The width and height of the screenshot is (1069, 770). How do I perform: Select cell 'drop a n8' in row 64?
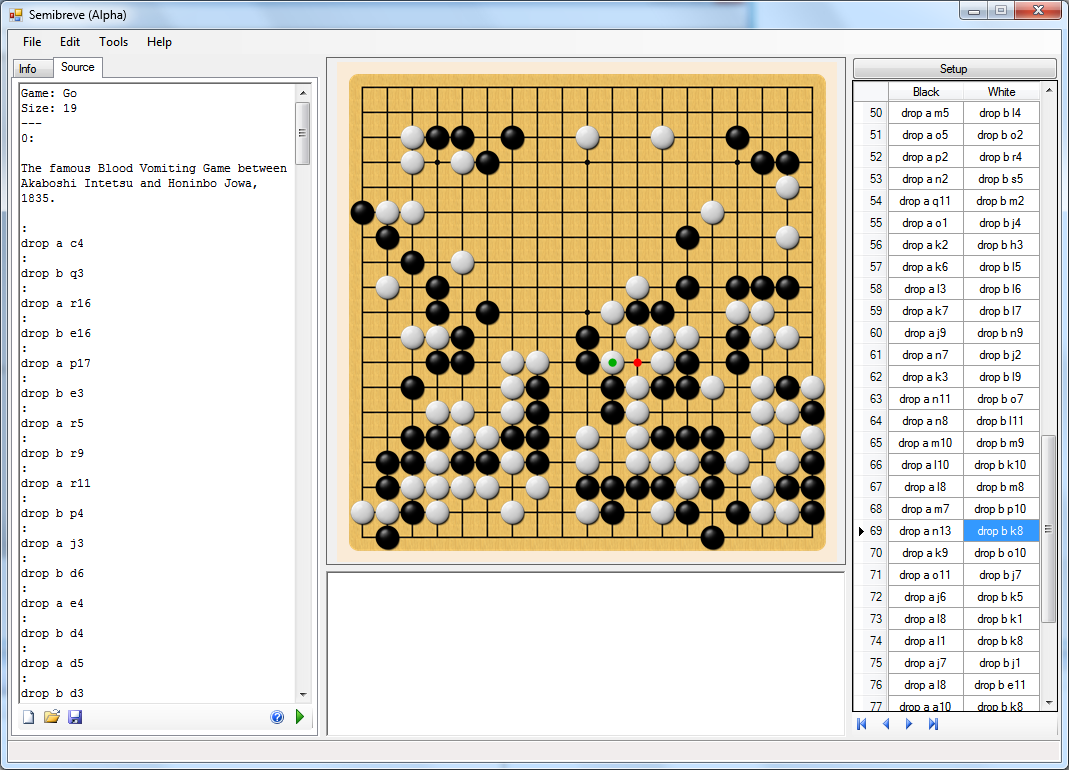click(x=925, y=421)
